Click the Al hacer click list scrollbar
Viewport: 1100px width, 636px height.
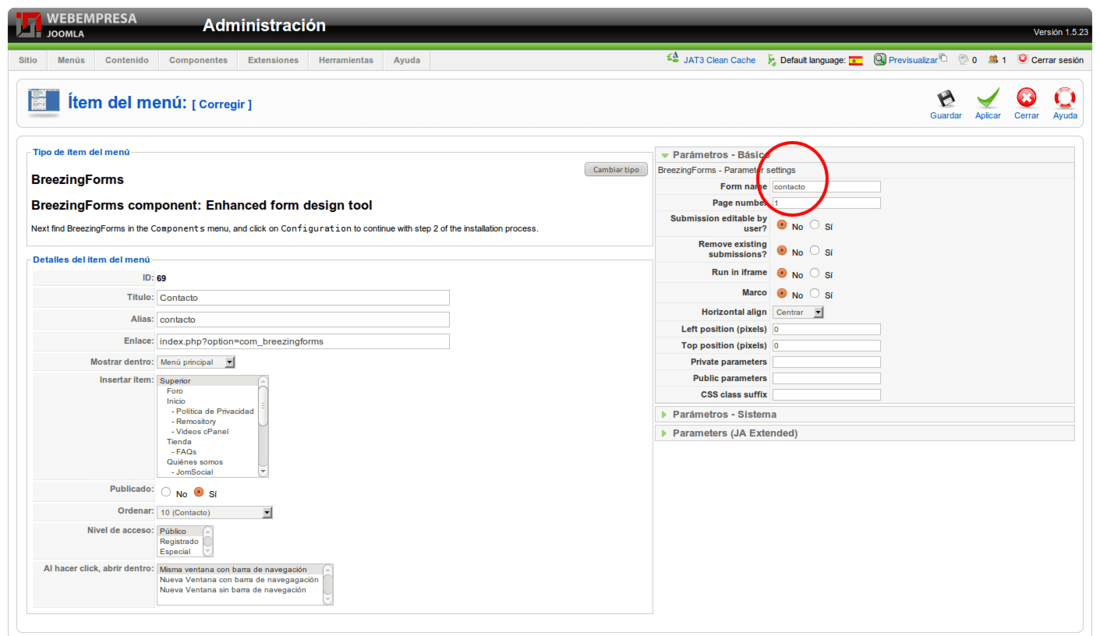click(328, 584)
